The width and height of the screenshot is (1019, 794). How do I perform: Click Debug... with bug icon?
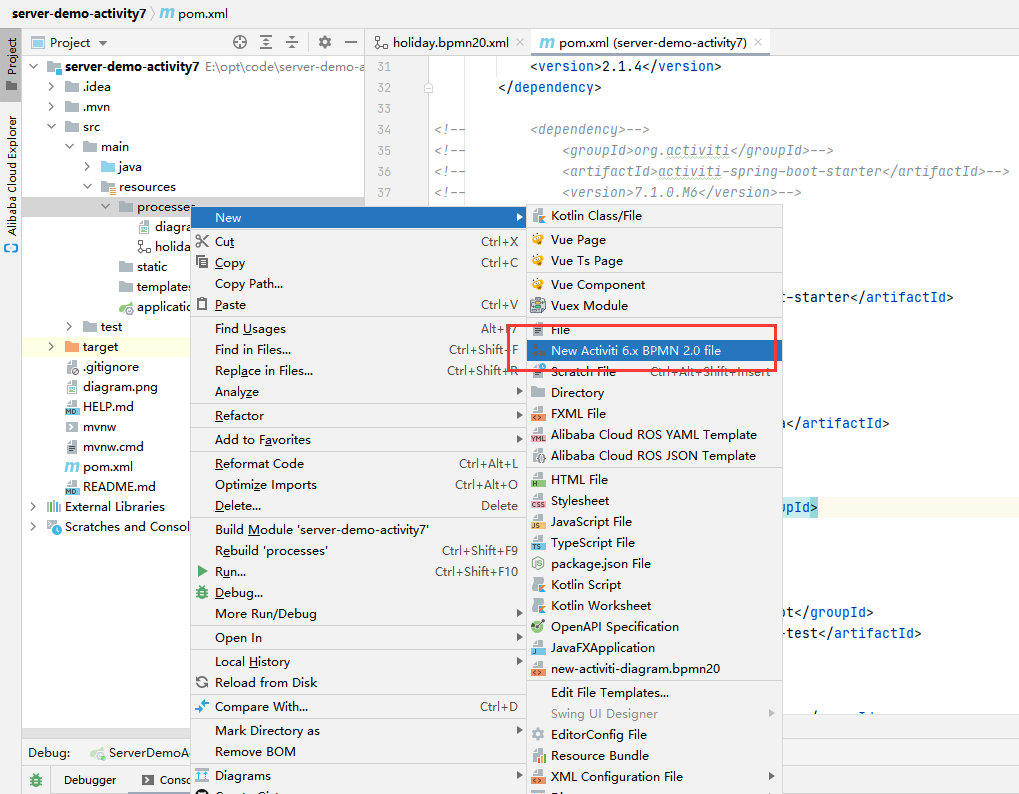358,593
